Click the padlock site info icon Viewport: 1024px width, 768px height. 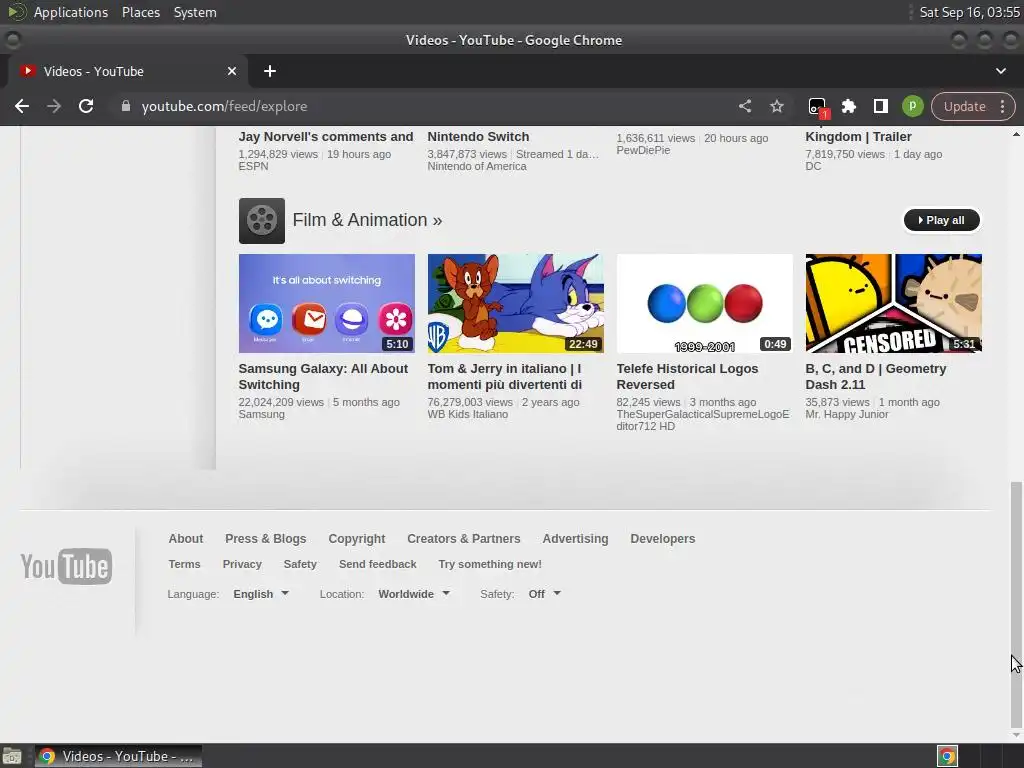[125, 106]
